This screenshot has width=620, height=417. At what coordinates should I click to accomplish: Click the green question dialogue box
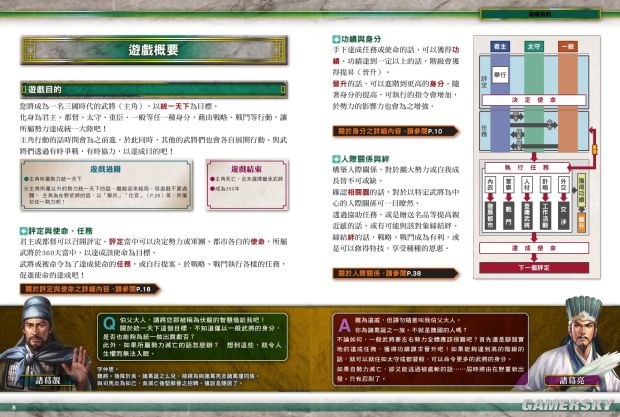pyautogui.click(x=193, y=337)
